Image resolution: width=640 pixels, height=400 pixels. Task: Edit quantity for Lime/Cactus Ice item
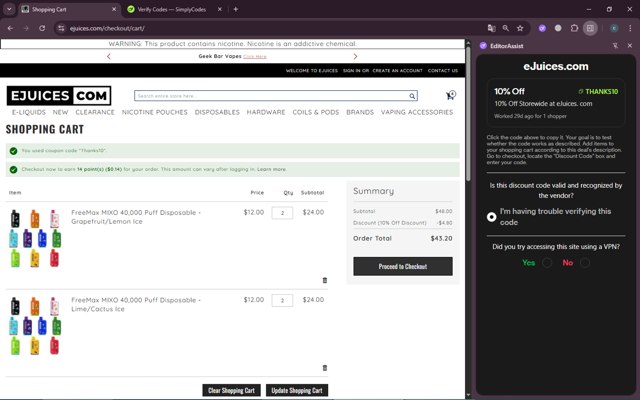click(x=282, y=300)
